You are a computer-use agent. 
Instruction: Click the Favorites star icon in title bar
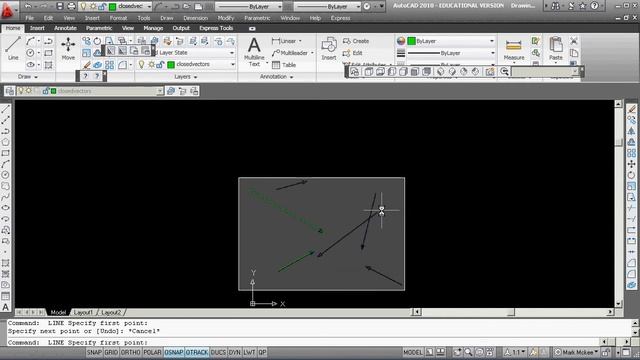pos(582,6)
